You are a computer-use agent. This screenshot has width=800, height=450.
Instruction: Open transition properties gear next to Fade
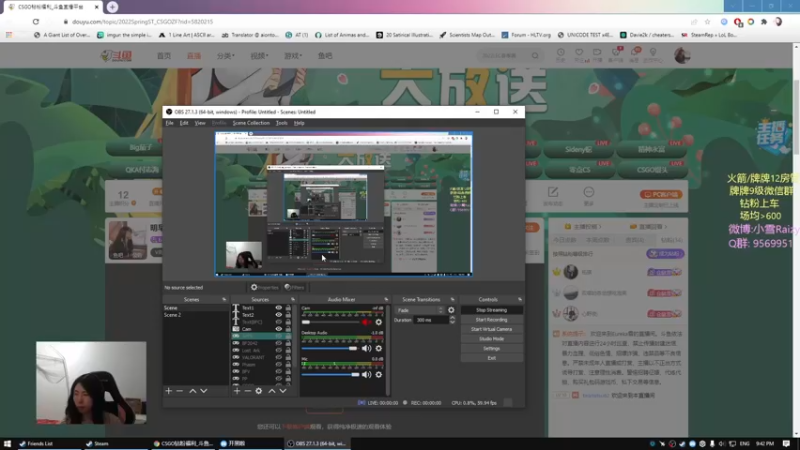(451, 310)
